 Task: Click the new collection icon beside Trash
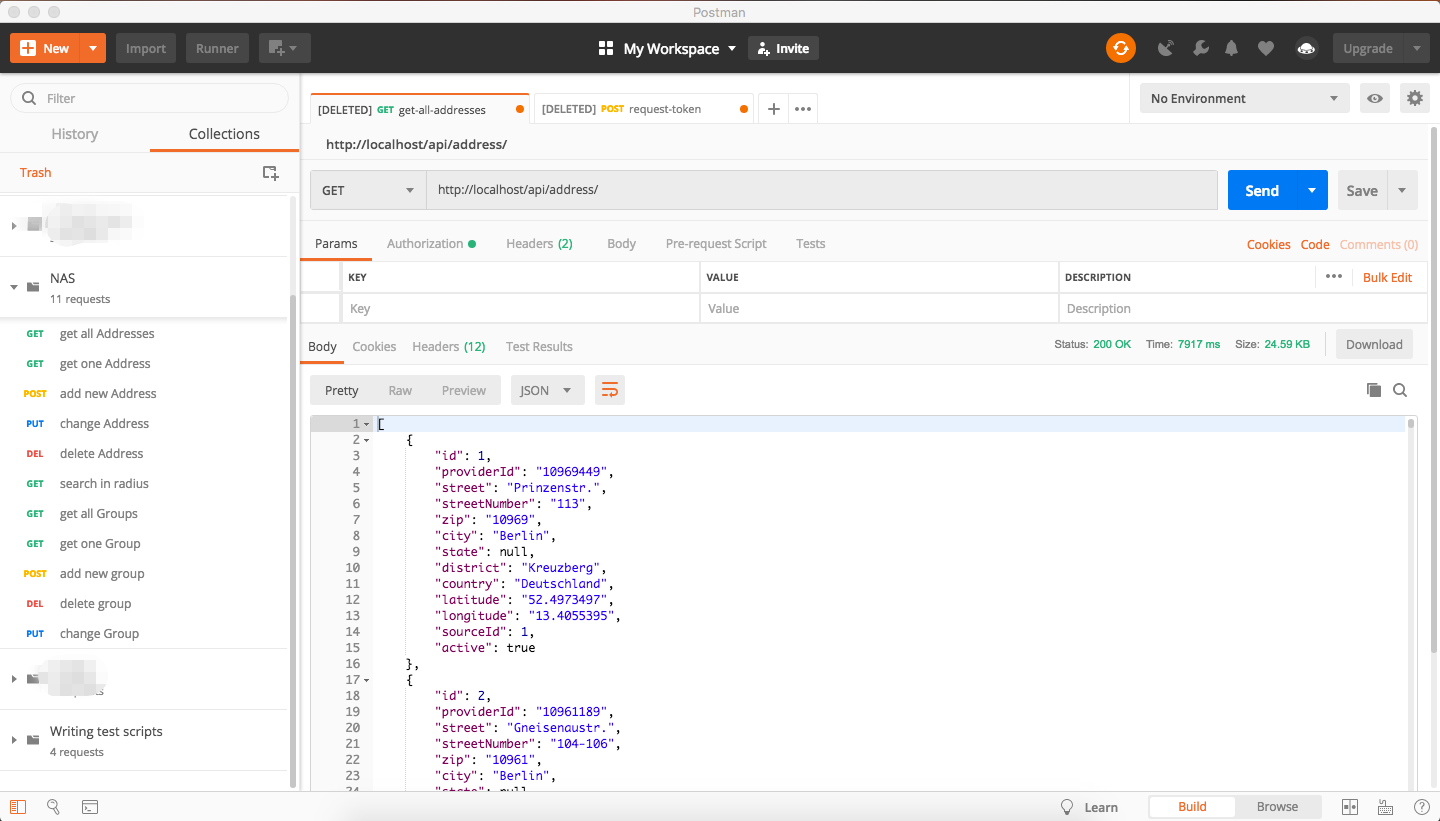pos(270,173)
